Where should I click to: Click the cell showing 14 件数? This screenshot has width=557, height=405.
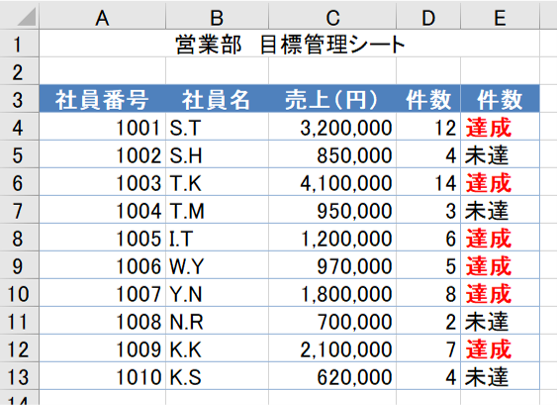tap(428, 183)
